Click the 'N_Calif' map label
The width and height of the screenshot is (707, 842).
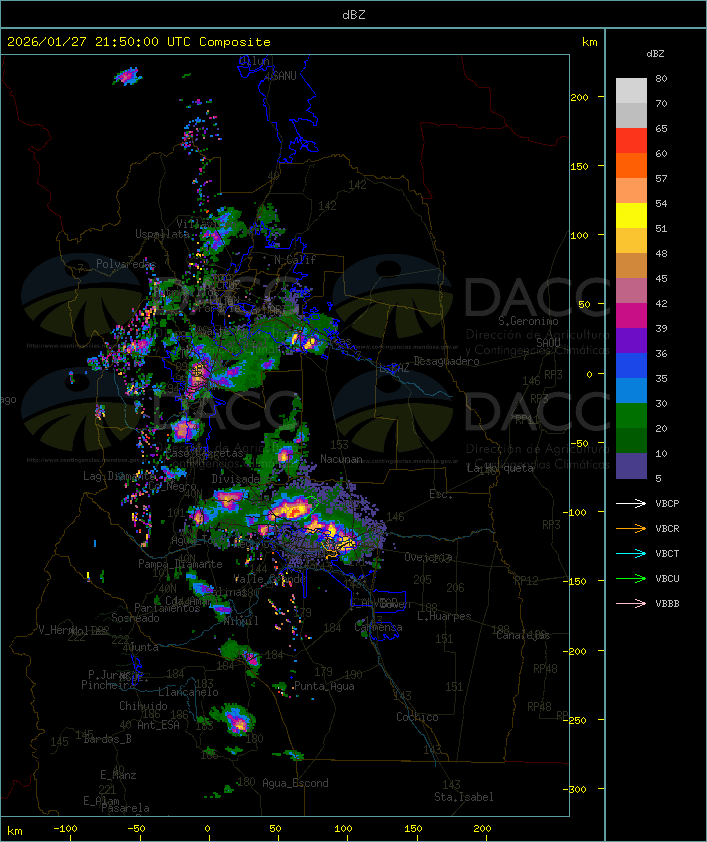pos(295,260)
